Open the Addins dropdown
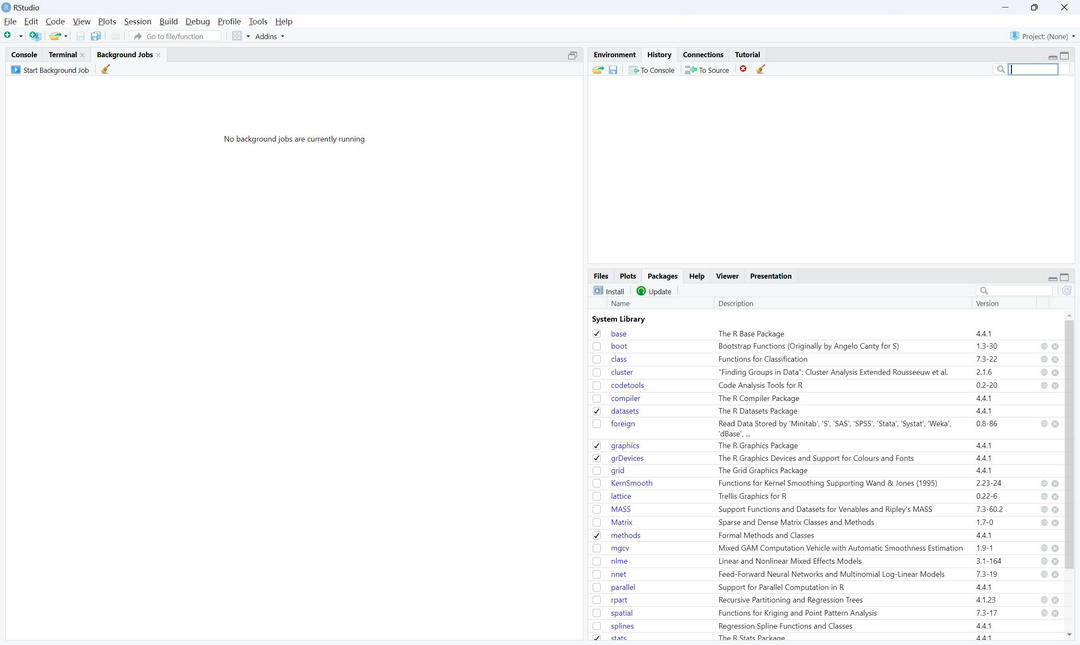This screenshot has width=1080, height=645. [x=268, y=35]
